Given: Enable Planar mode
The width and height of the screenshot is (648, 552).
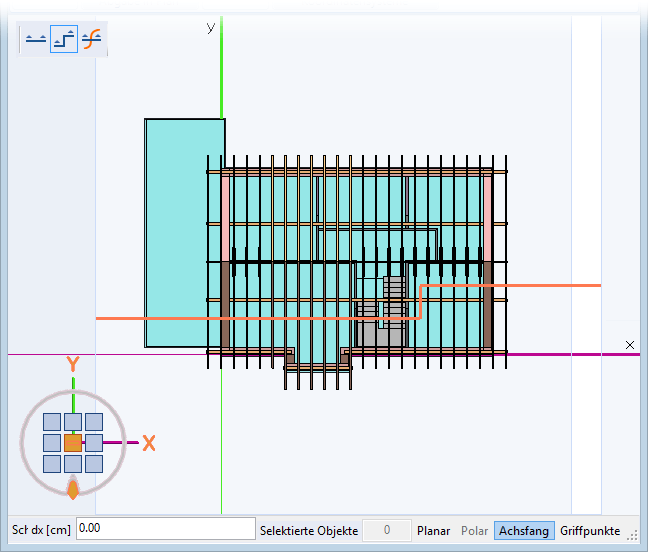Looking at the screenshot, I should tap(433, 531).
